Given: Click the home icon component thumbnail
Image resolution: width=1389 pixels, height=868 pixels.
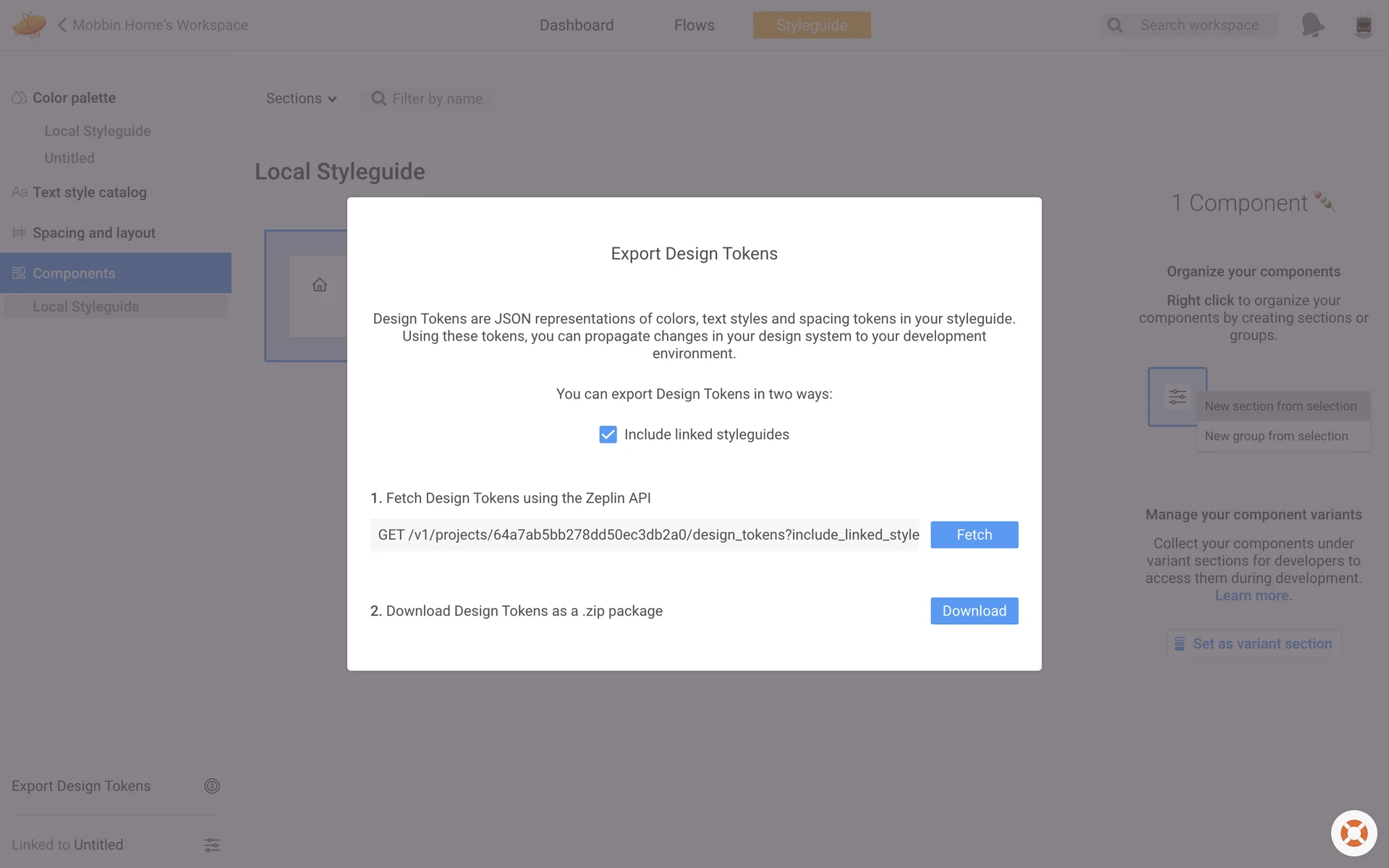Looking at the screenshot, I should (x=319, y=285).
